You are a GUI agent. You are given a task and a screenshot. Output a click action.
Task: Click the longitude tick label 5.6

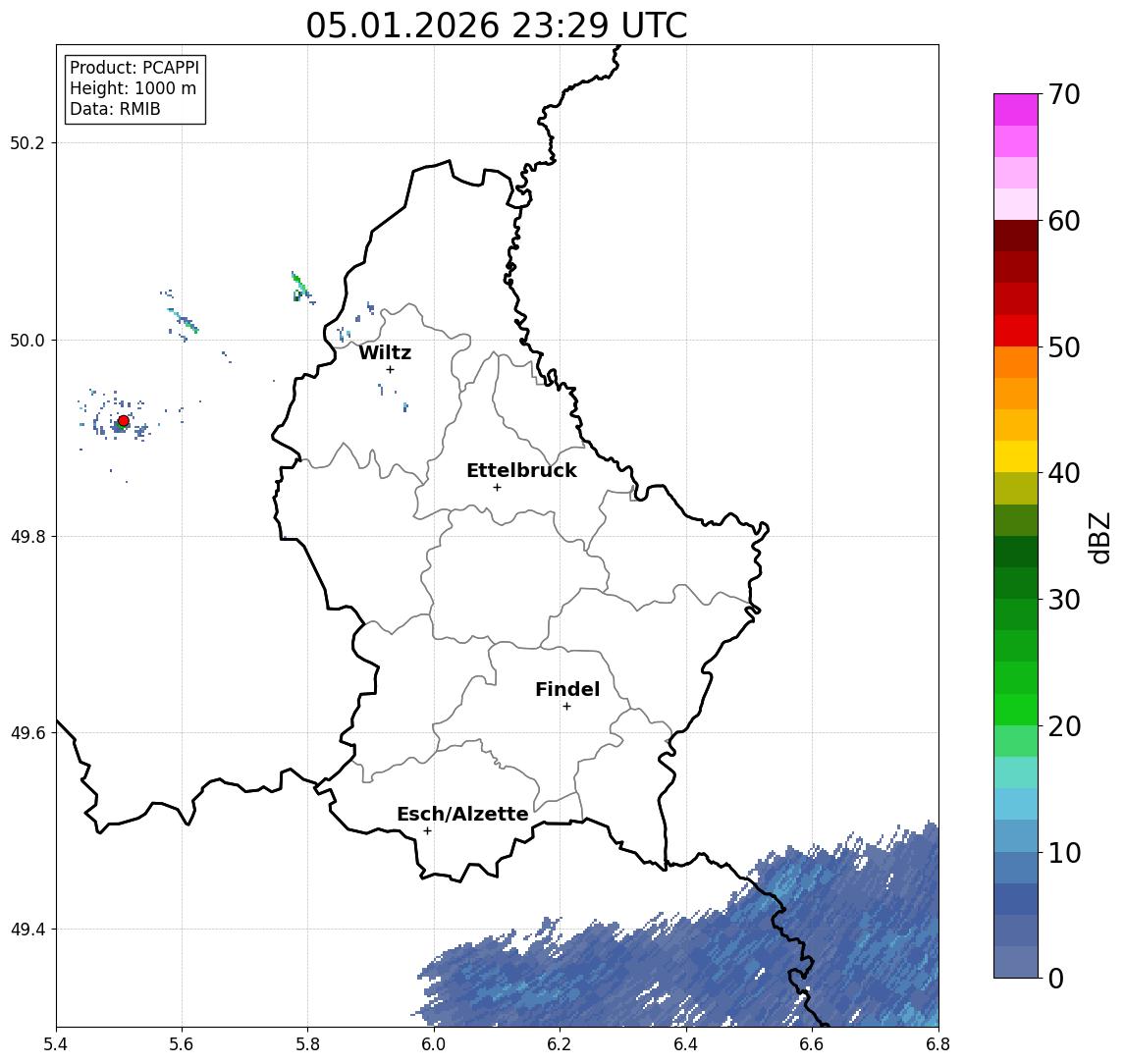[182, 1044]
